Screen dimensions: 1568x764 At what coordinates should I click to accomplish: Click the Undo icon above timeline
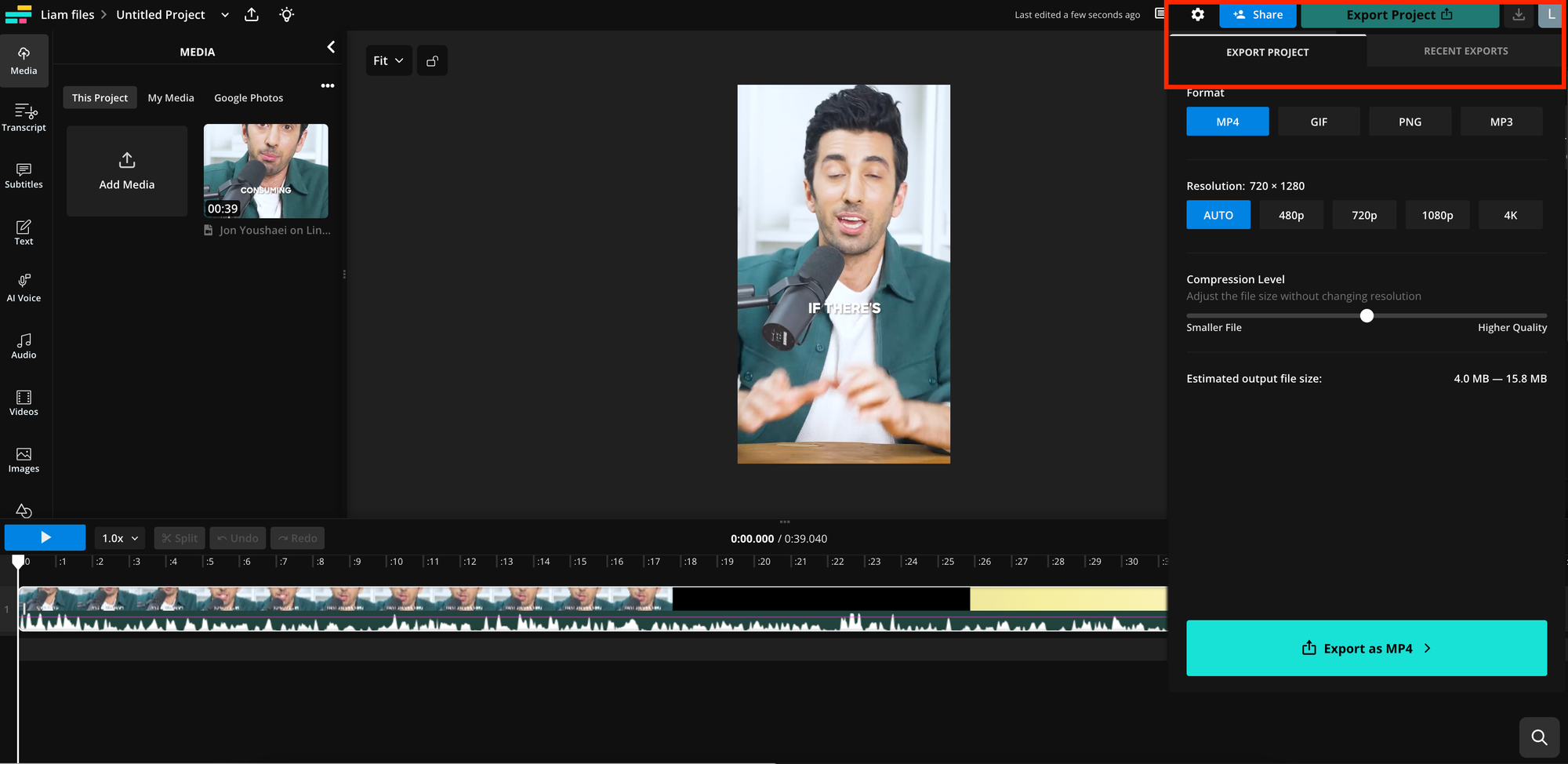(238, 537)
